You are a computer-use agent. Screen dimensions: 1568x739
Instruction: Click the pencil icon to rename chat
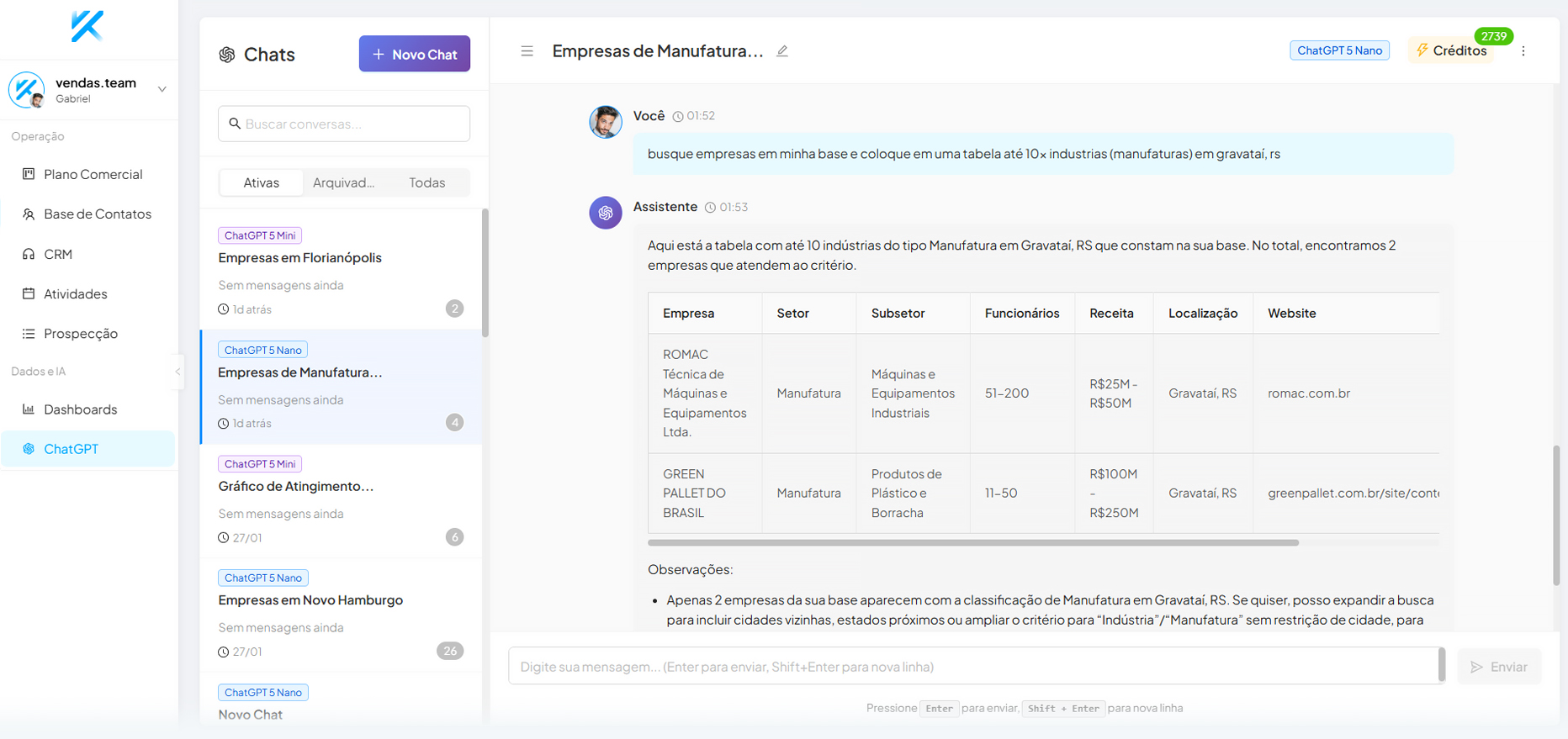pos(782,51)
